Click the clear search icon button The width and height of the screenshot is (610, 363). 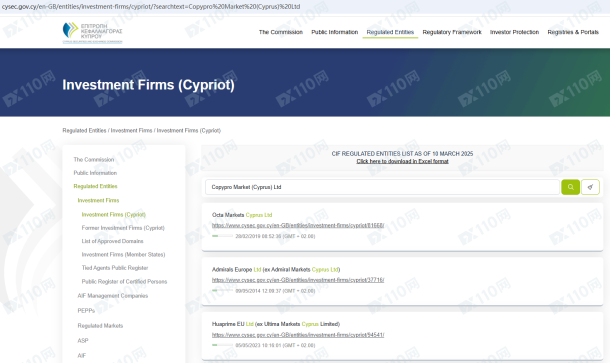[x=590, y=187]
